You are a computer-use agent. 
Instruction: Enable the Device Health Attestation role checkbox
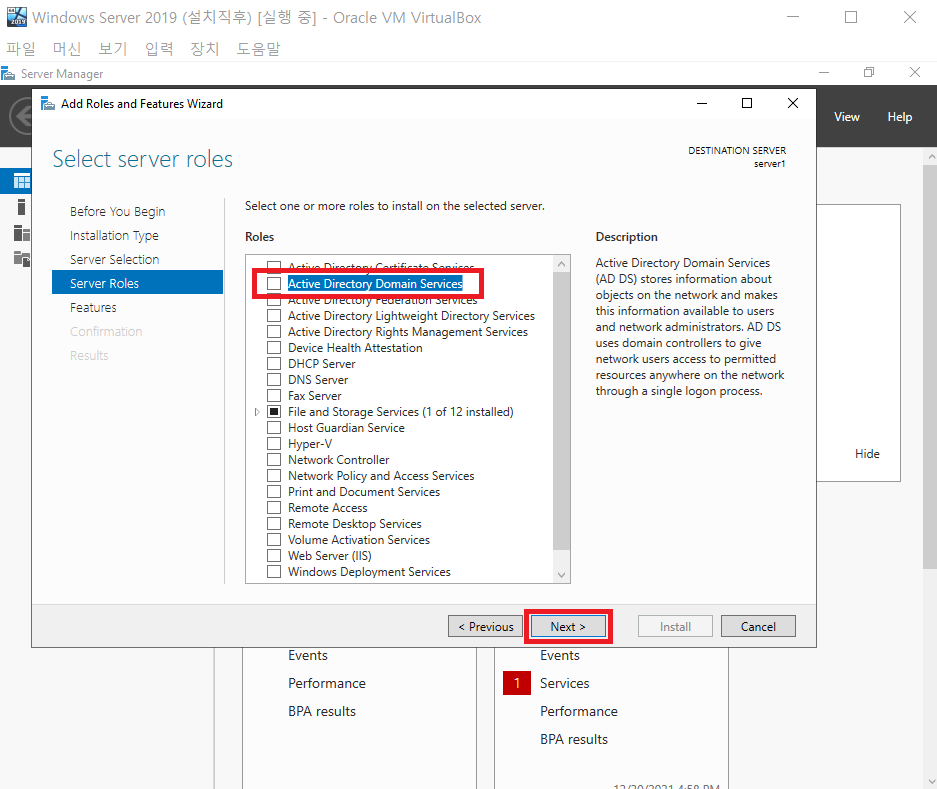274,348
